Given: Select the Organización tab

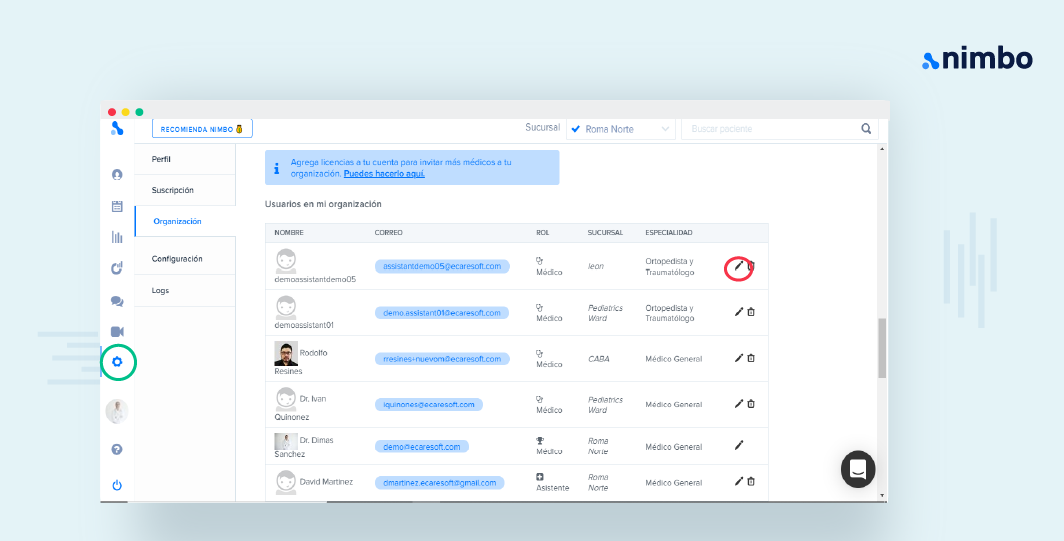Looking at the screenshot, I should 185,221.
